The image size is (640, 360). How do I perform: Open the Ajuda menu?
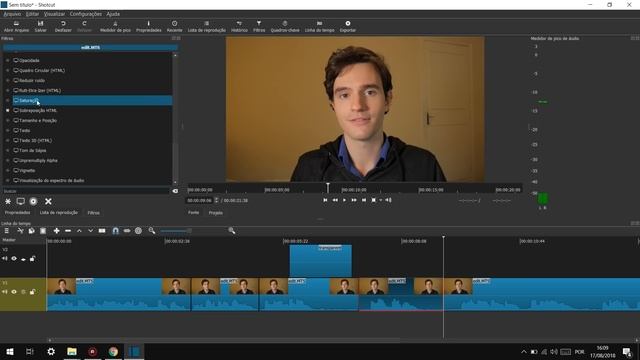coord(113,14)
